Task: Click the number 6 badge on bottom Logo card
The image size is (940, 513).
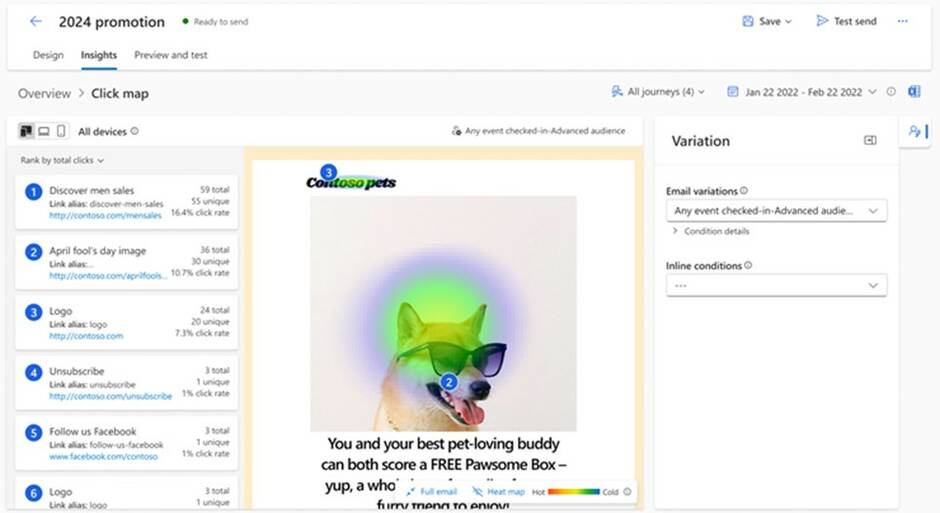Action: click(34, 493)
